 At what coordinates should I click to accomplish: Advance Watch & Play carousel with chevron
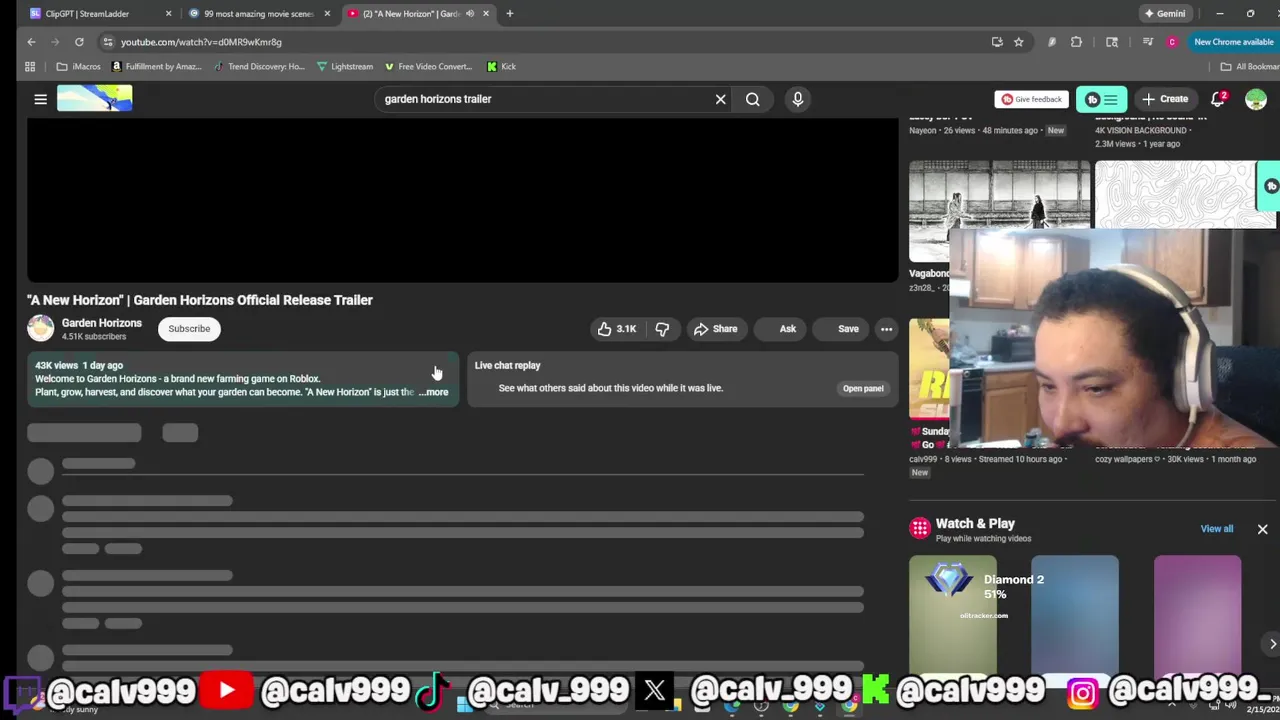click(1272, 644)
